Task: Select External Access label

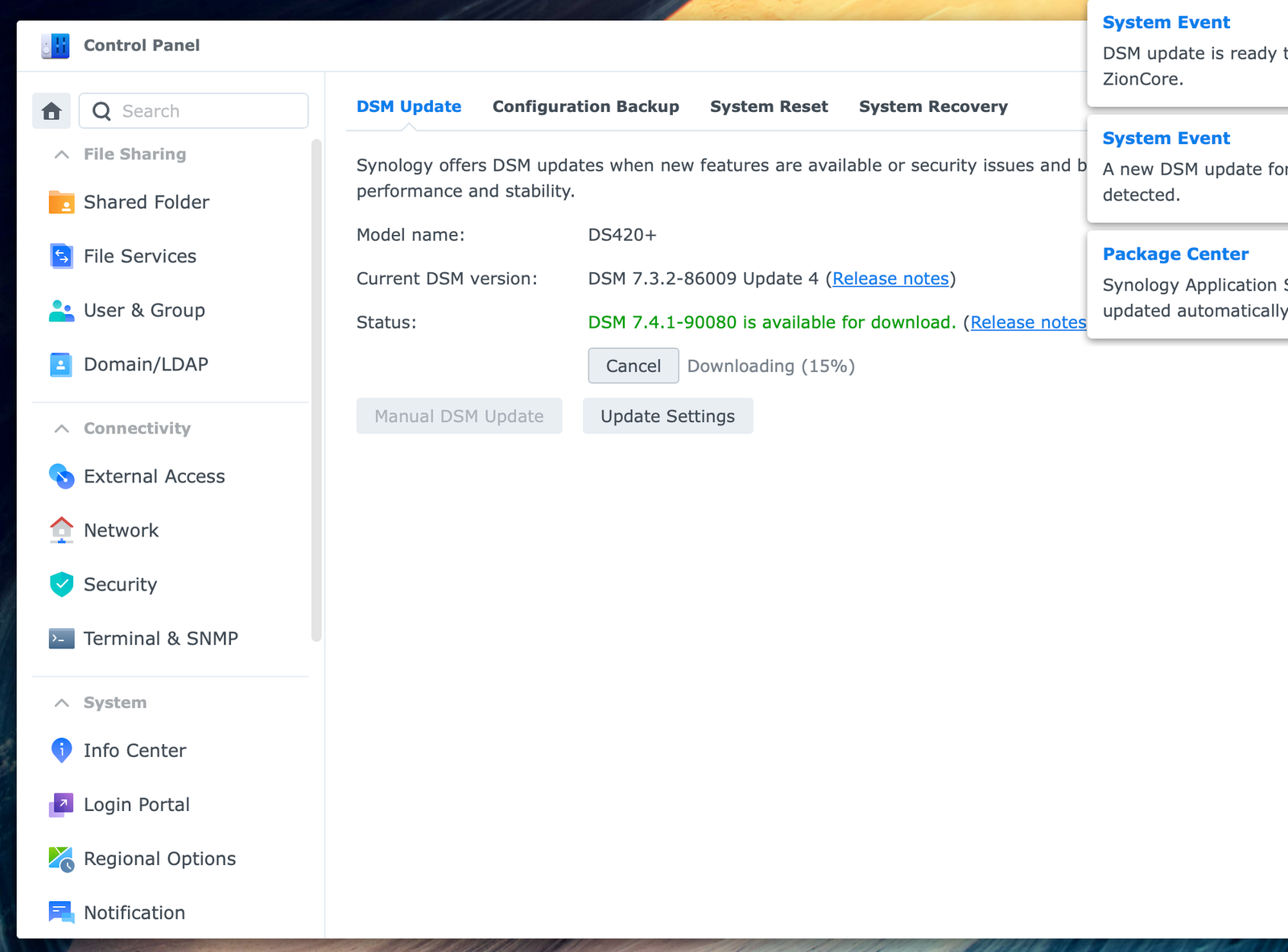Action: [155, 476]
